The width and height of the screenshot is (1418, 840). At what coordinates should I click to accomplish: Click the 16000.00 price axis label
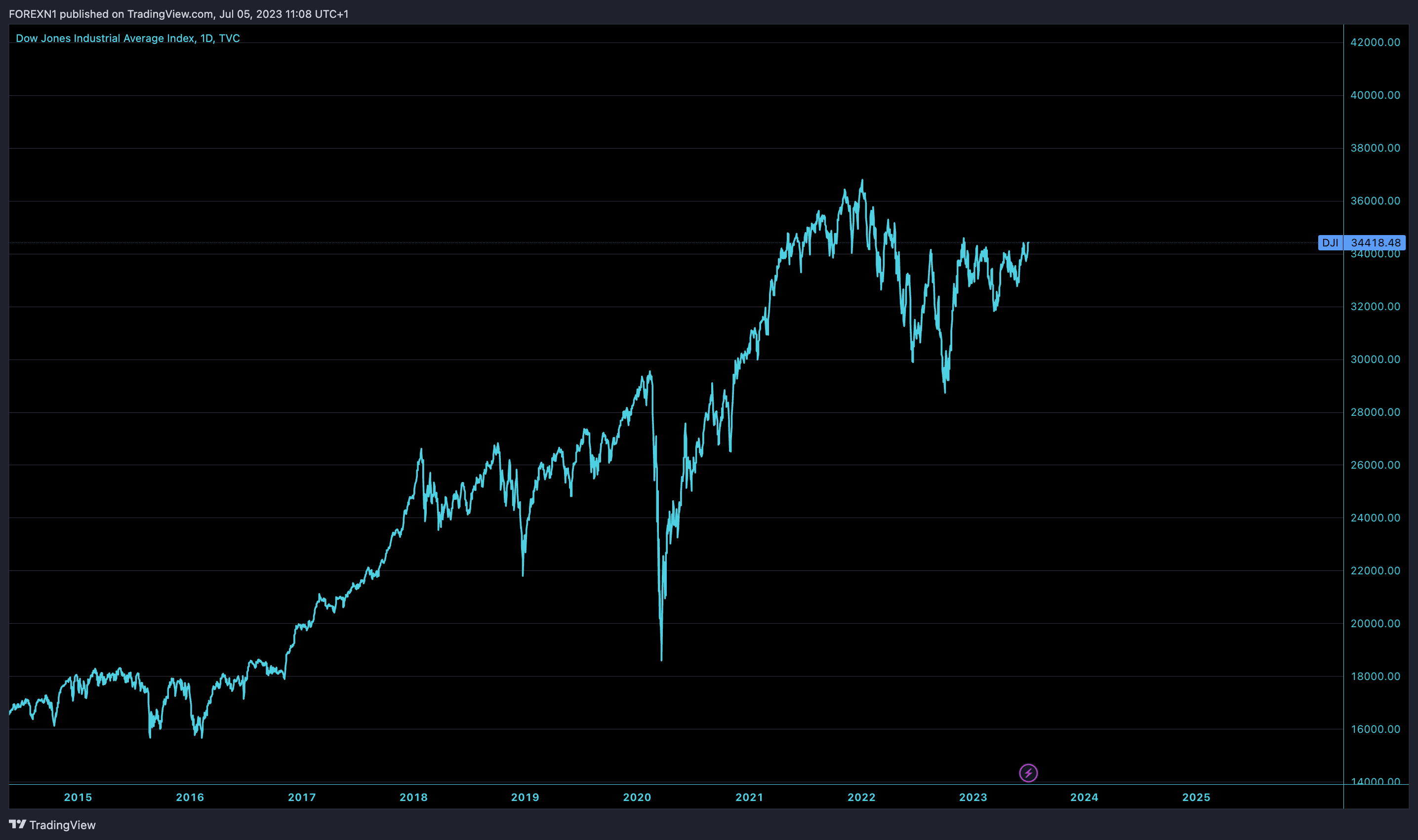(1376, 729)
